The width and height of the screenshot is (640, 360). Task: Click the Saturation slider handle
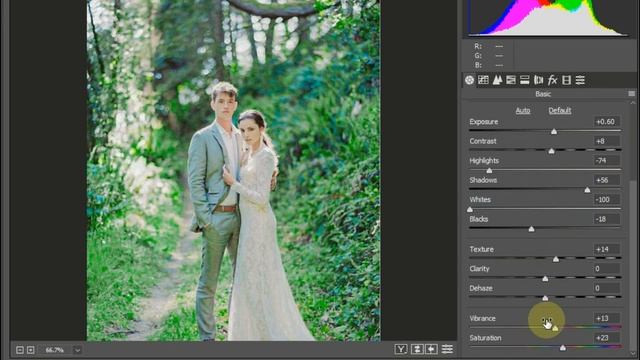coord(563,348)
